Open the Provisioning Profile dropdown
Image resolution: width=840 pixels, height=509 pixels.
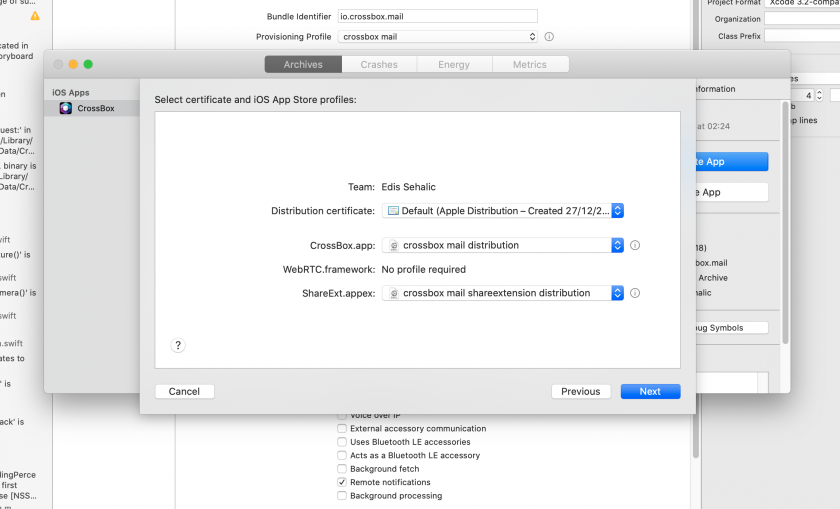tap(438, 36)
